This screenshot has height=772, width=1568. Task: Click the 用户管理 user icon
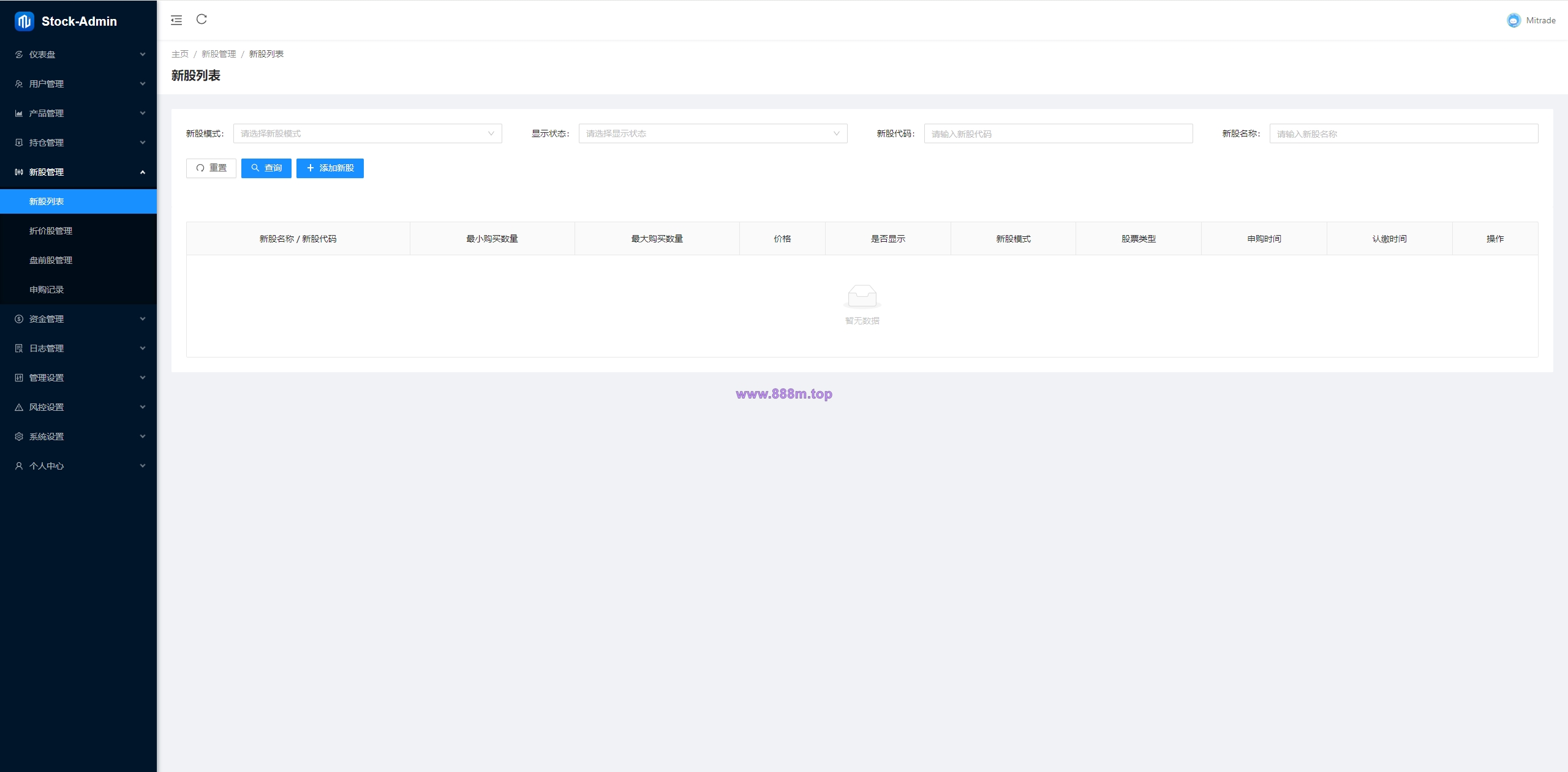19,84
